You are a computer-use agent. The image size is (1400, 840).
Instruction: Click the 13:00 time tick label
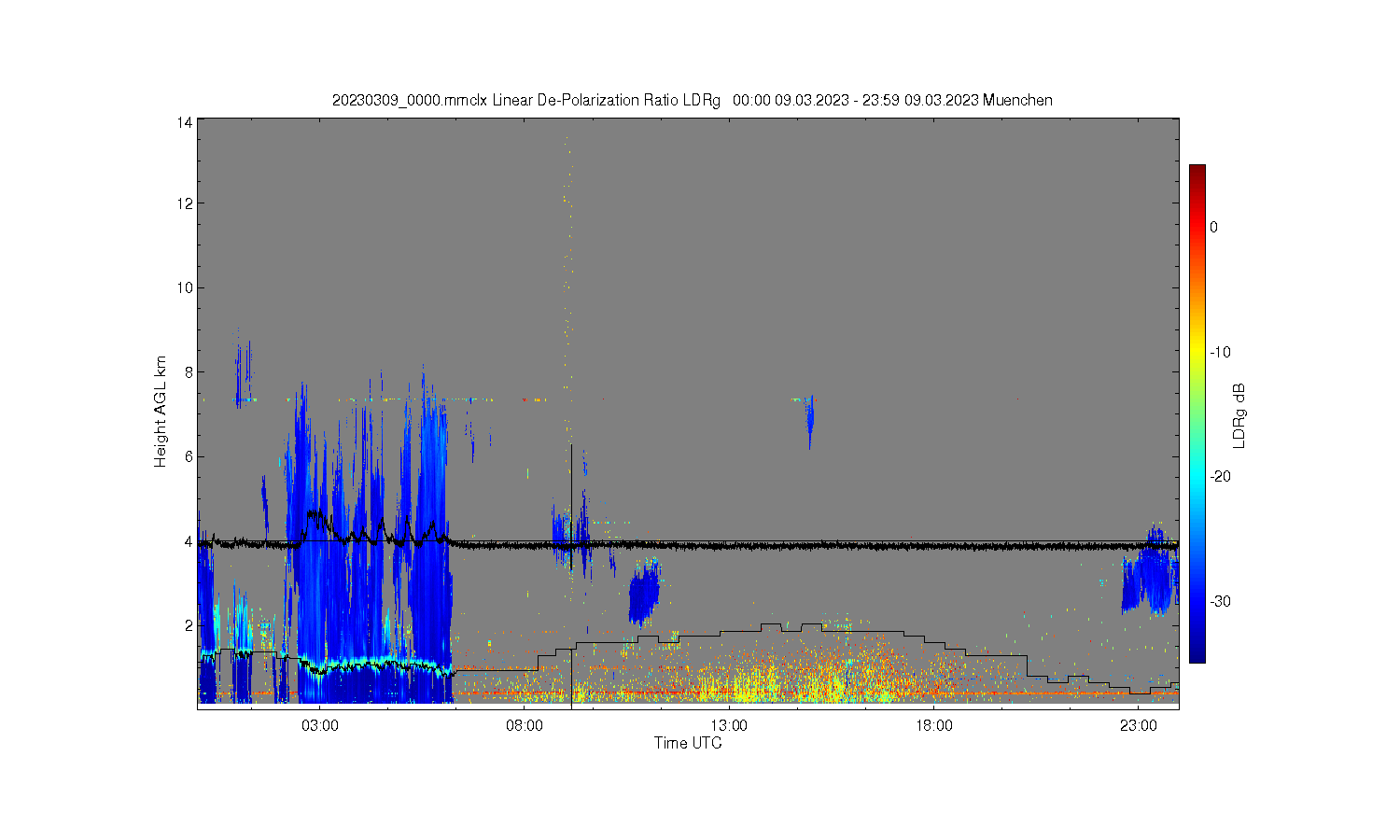pos(729,725)
